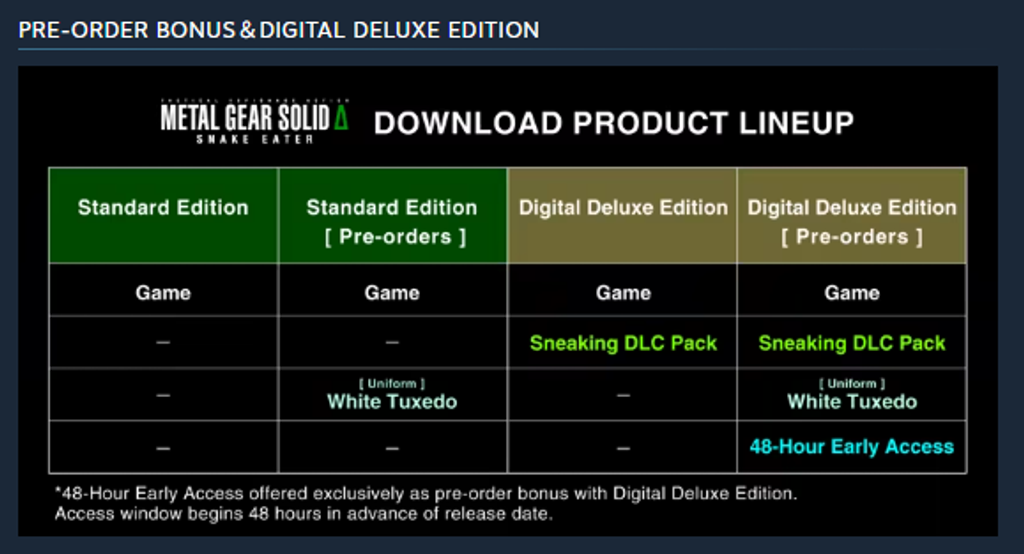Screen dimensions: 1024x554
Task: Select the plain Standard Edition column header
Action: point(163,208)
